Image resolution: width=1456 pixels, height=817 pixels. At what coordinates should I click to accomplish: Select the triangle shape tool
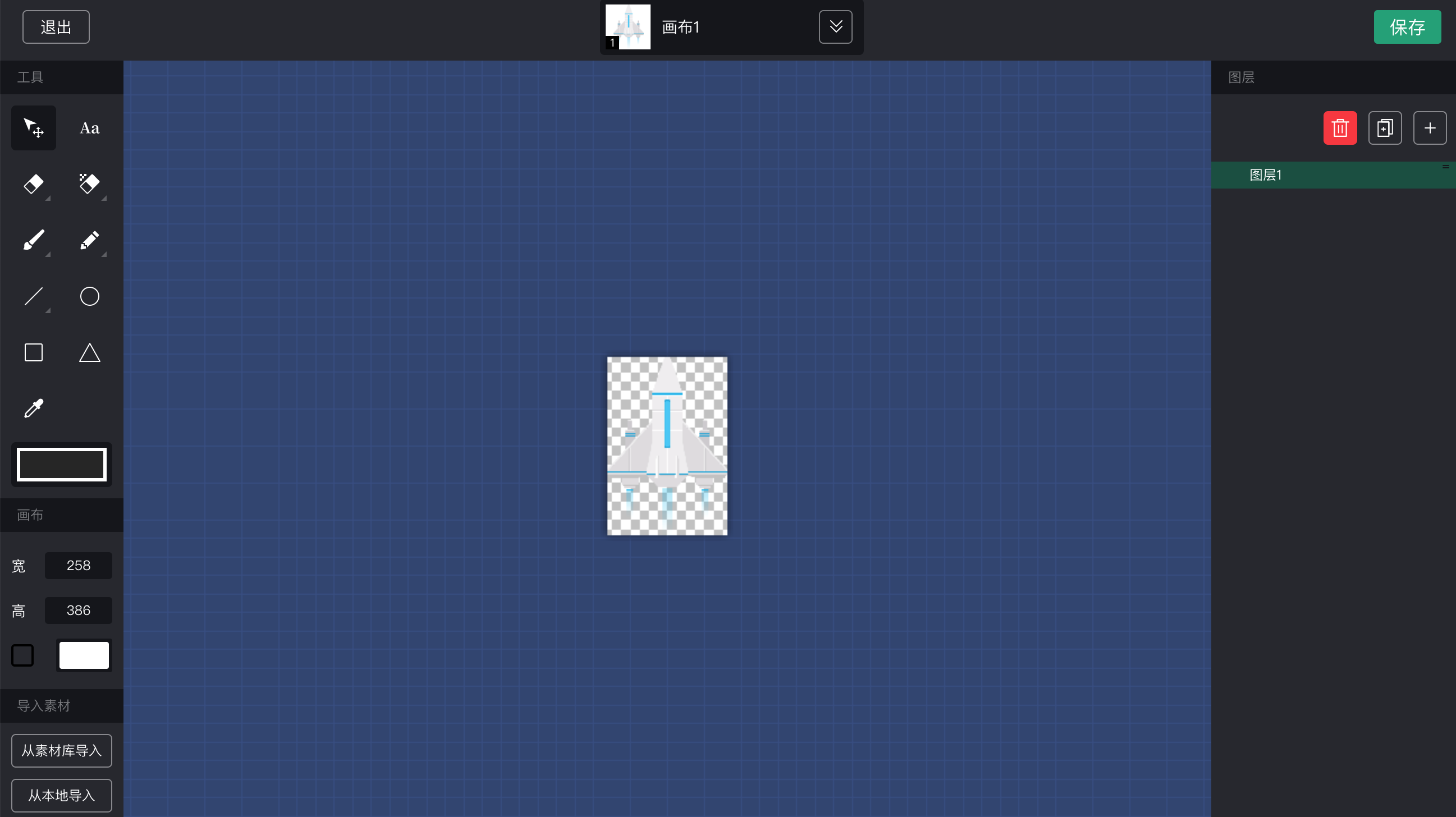pos(89,352)
